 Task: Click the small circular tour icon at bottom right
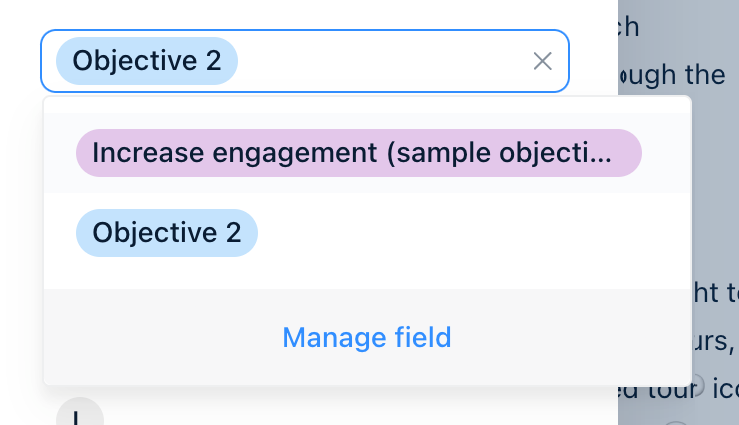point(698,384)
